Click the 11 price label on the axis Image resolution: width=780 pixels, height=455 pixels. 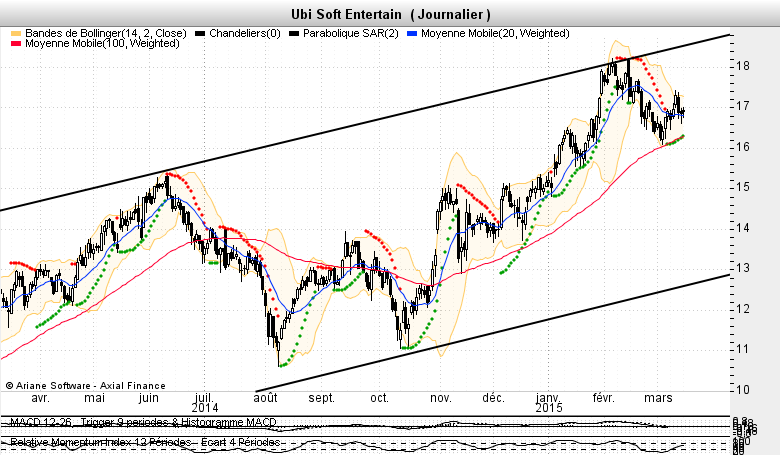pyautogui.click(x=743, y=350)
